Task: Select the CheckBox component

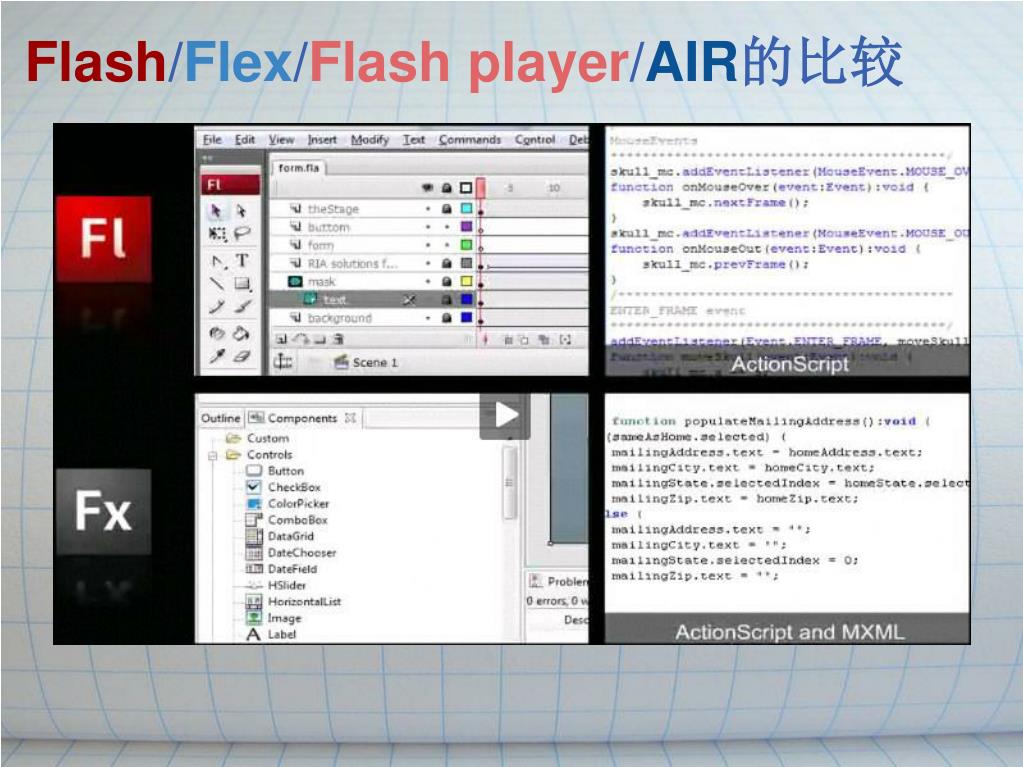Action: tap(282, 487)
